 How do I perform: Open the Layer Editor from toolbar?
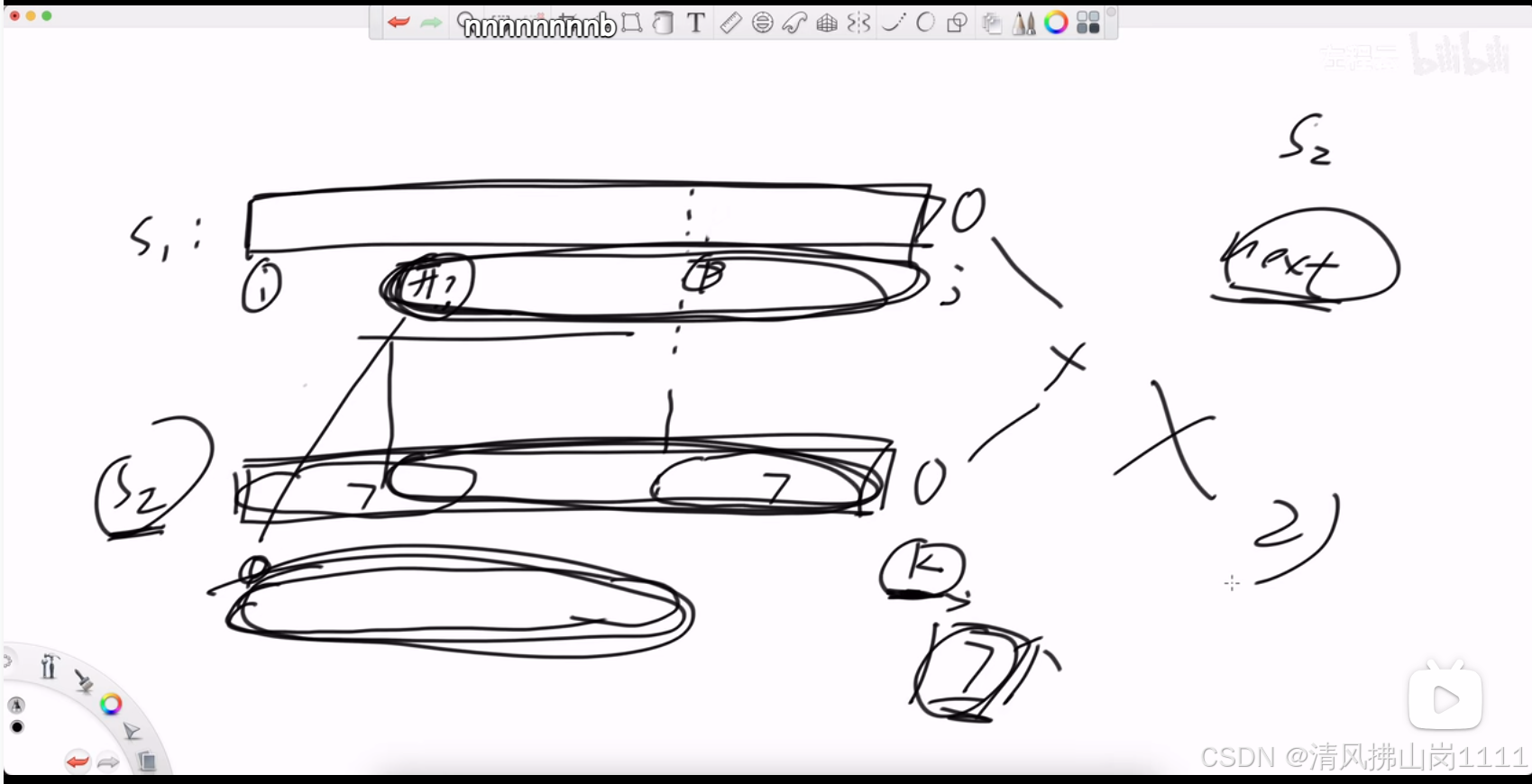[x=992, y=23]
